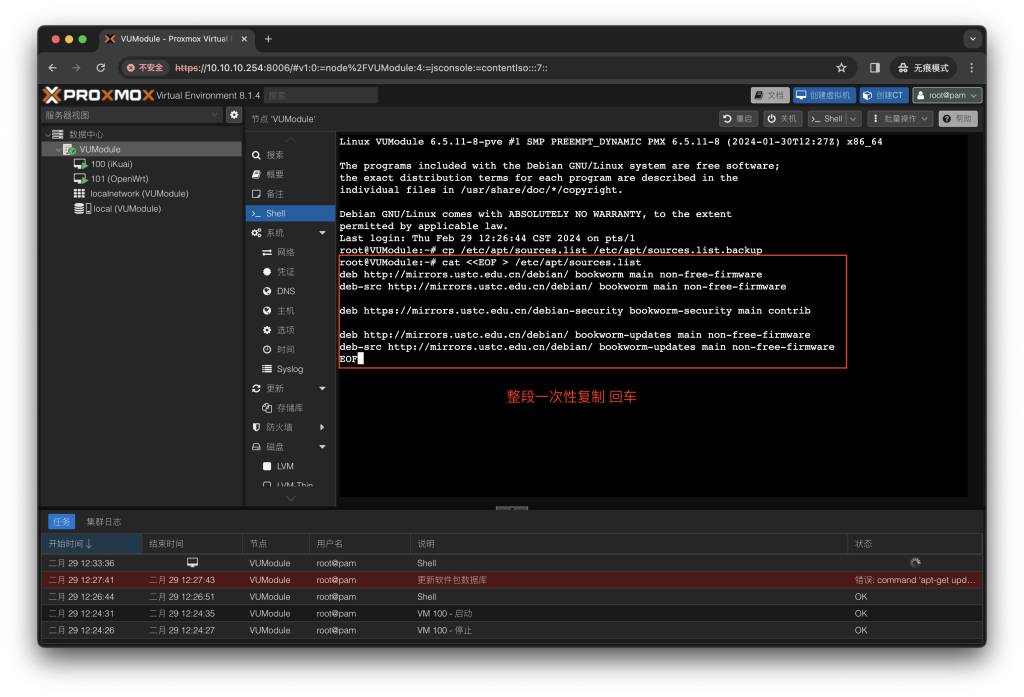The image size is (1024, 697).
Task: Select localnetwork (VUModule) entry
Action: (139, 194)
